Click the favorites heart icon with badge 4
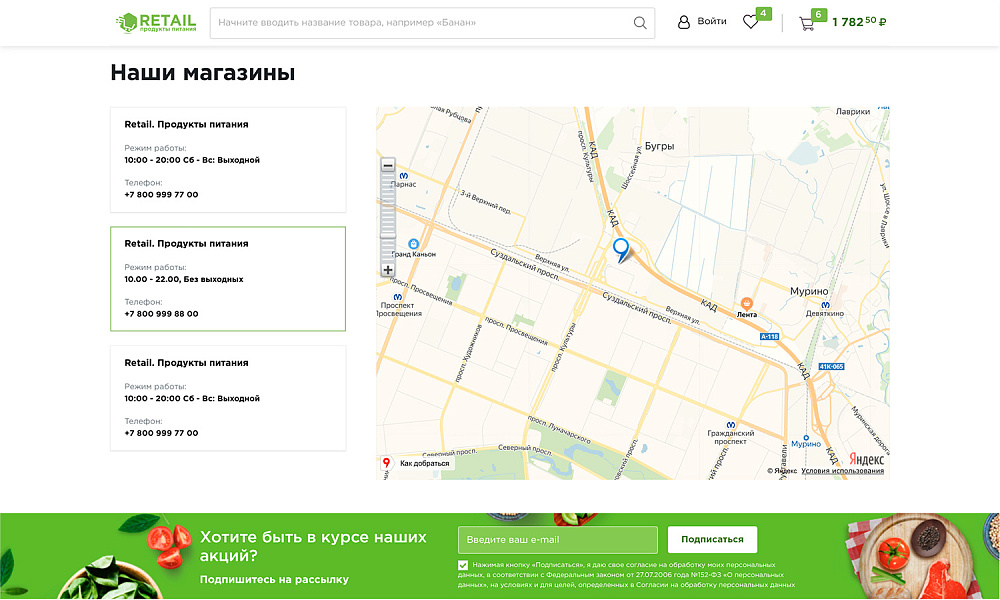This screenshot has width=1000, height=600. pyautogui.click(x=751, y=21)
